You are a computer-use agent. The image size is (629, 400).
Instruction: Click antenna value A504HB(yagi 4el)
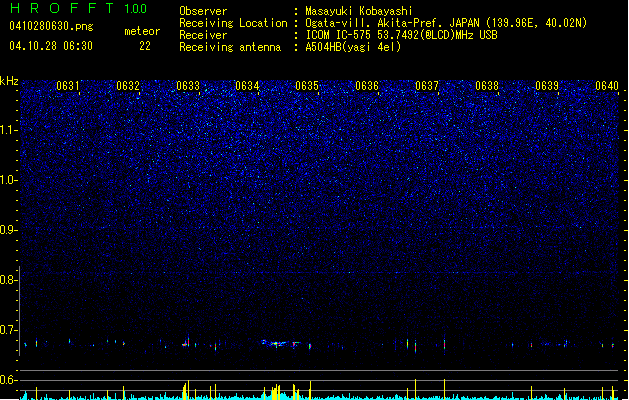353,47
